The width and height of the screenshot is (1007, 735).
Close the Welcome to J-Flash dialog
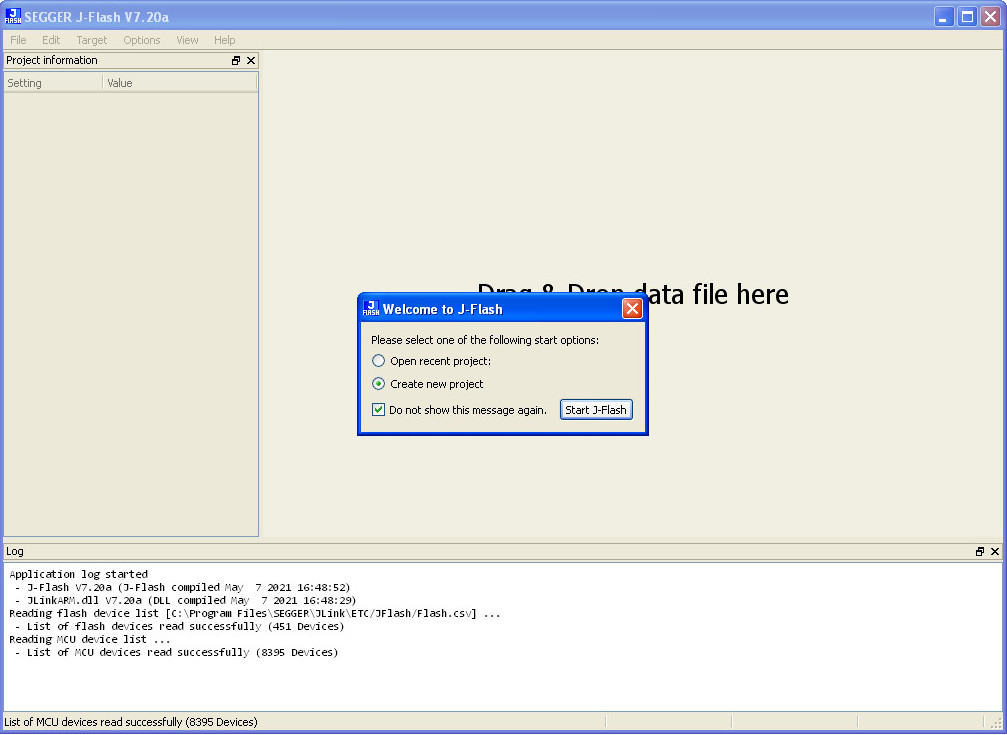[x=632, y=309]
